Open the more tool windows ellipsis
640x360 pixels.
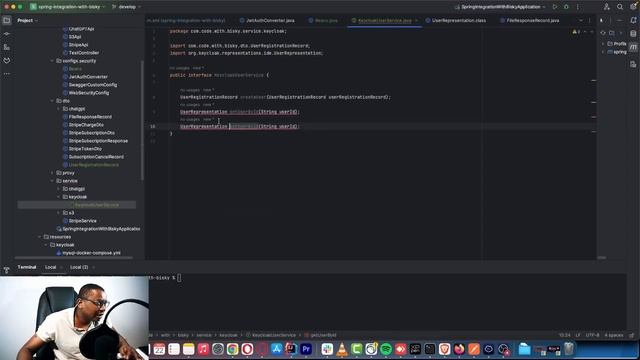pos(7,74)
